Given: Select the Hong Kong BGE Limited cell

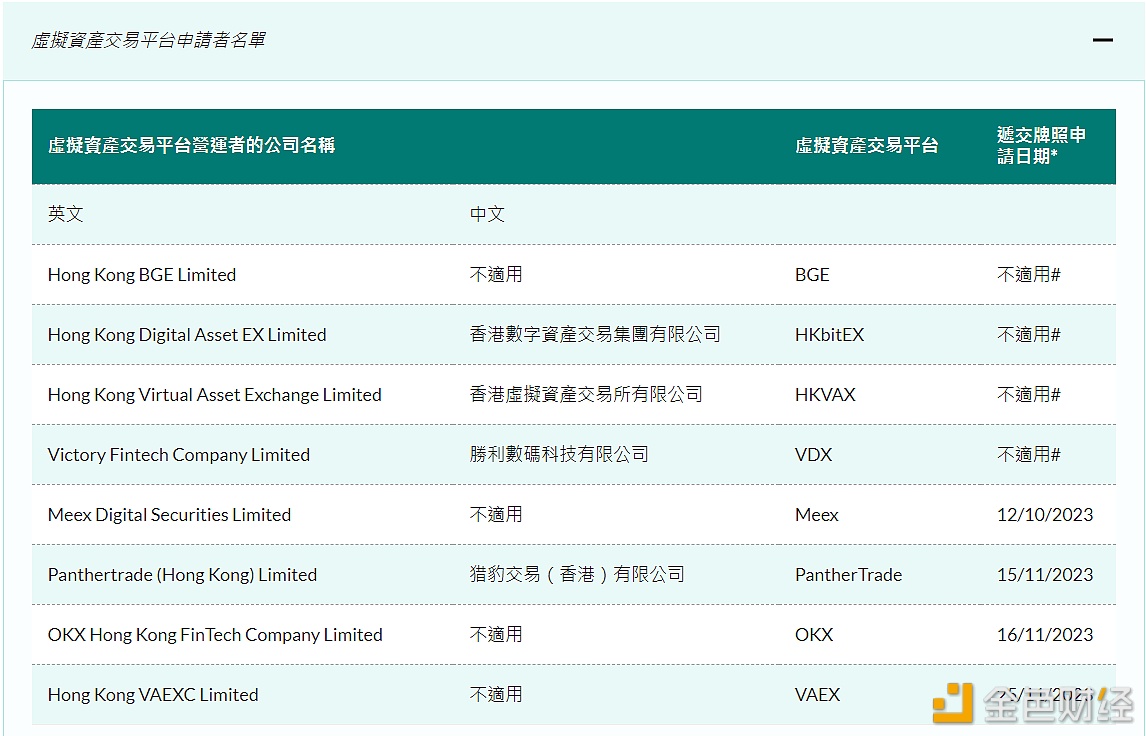Looking at the screenshot, I should point(142,275).
